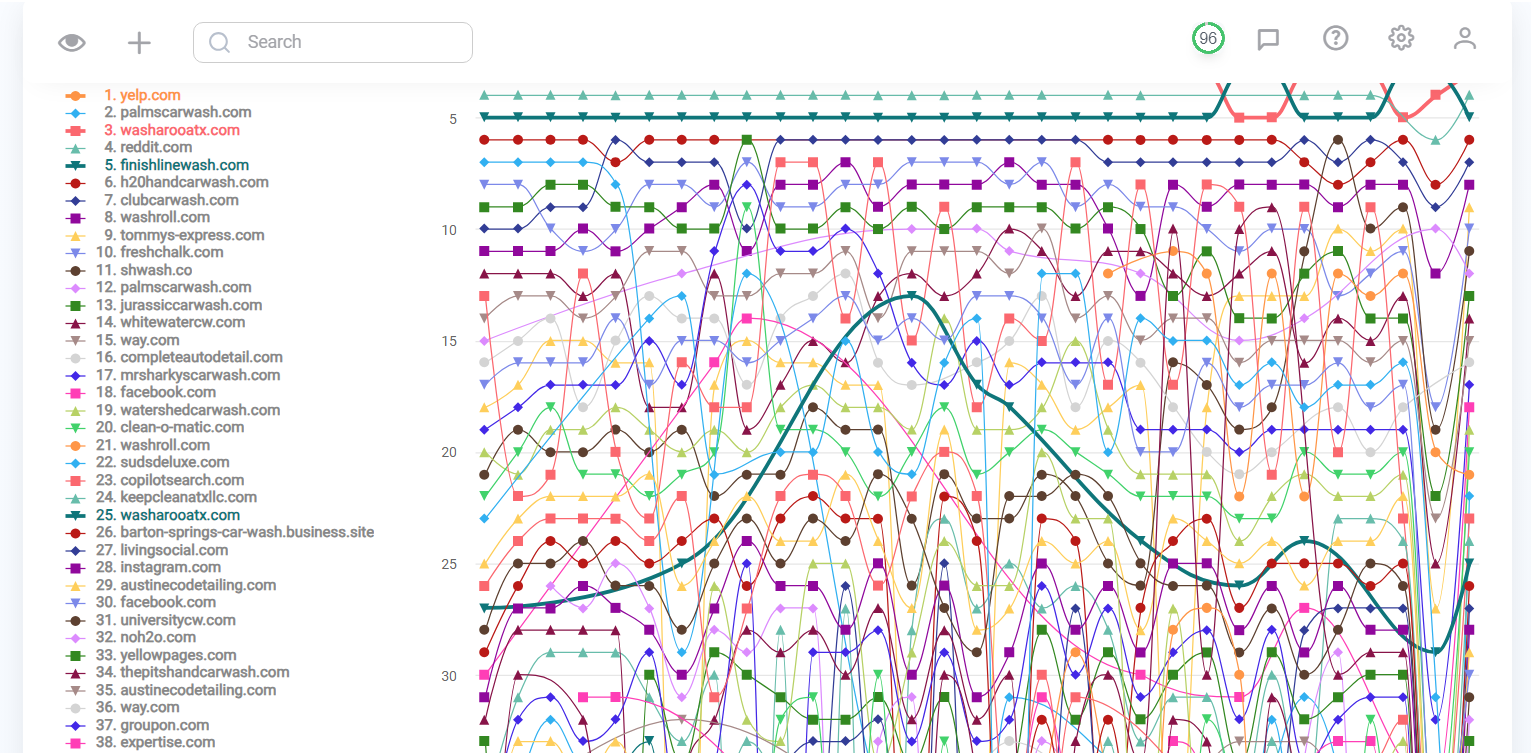This screenshot has width=1531, height=753.
Task: Open the chat messages icon
Action: pyautogui.click(x=1268, y=40)
